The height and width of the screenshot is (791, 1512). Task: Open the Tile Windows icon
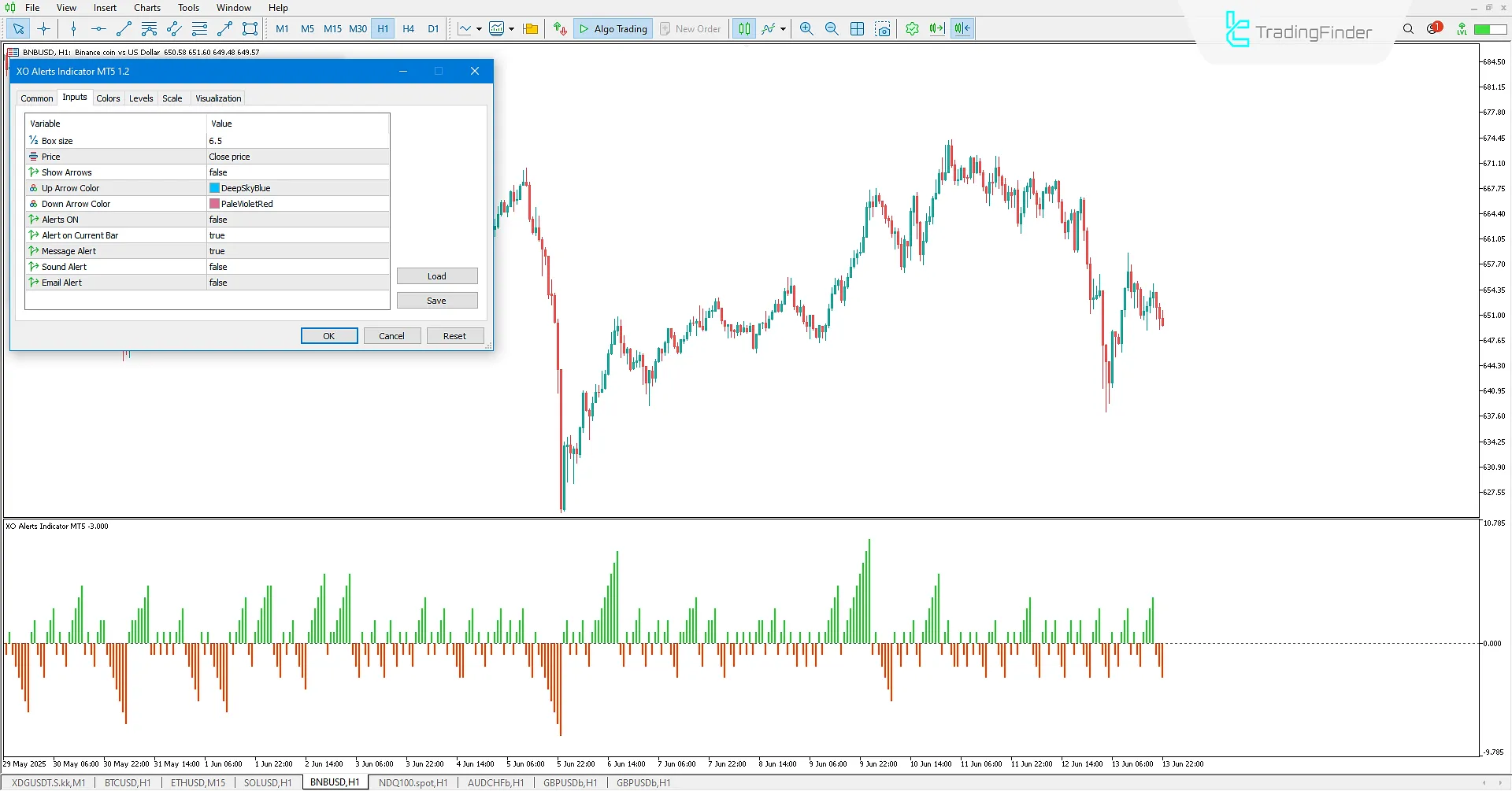(x=857, y=28)
